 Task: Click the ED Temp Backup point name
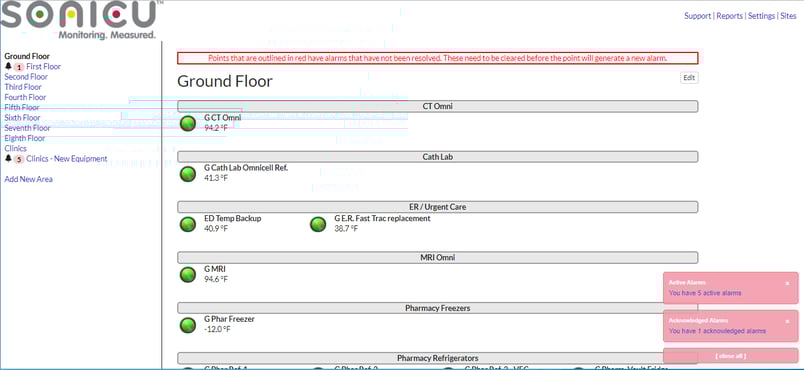pos(233,218)
